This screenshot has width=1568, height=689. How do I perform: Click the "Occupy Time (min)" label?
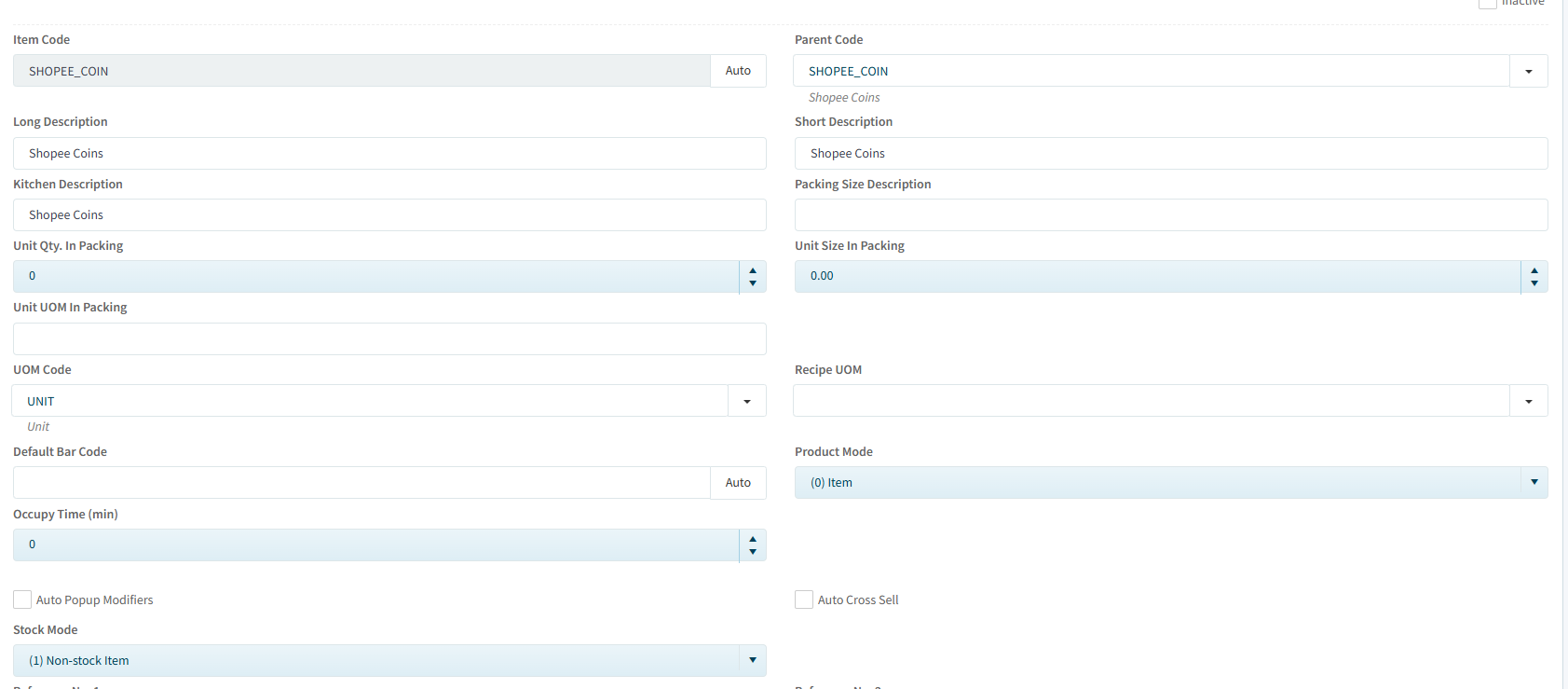tap(65, 515)
